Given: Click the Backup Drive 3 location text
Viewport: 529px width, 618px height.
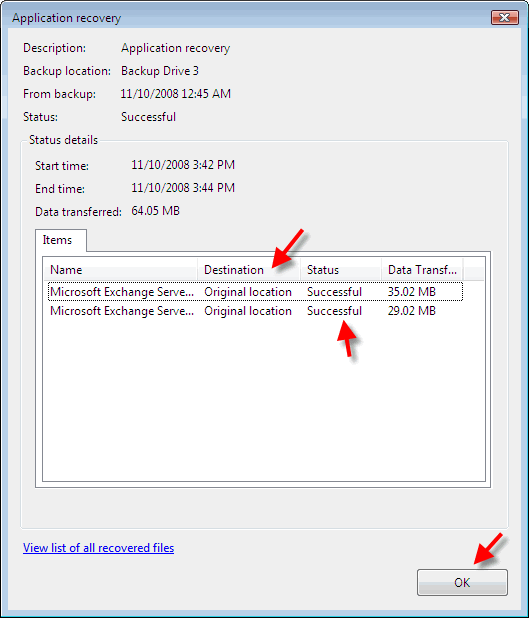Looking at the screenshot, I should click(x=160, y=71).
